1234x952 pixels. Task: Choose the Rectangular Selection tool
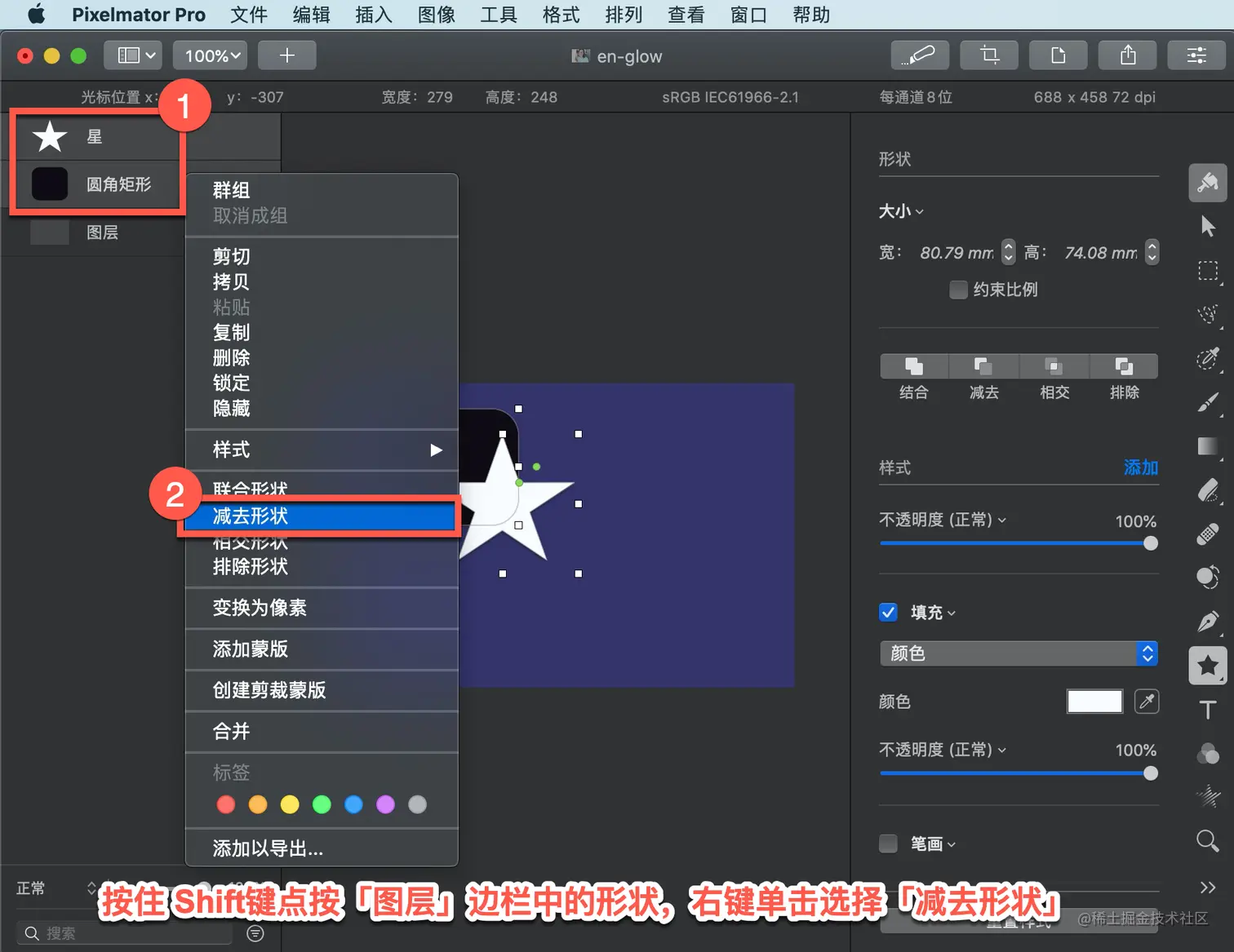[1208, 271]
